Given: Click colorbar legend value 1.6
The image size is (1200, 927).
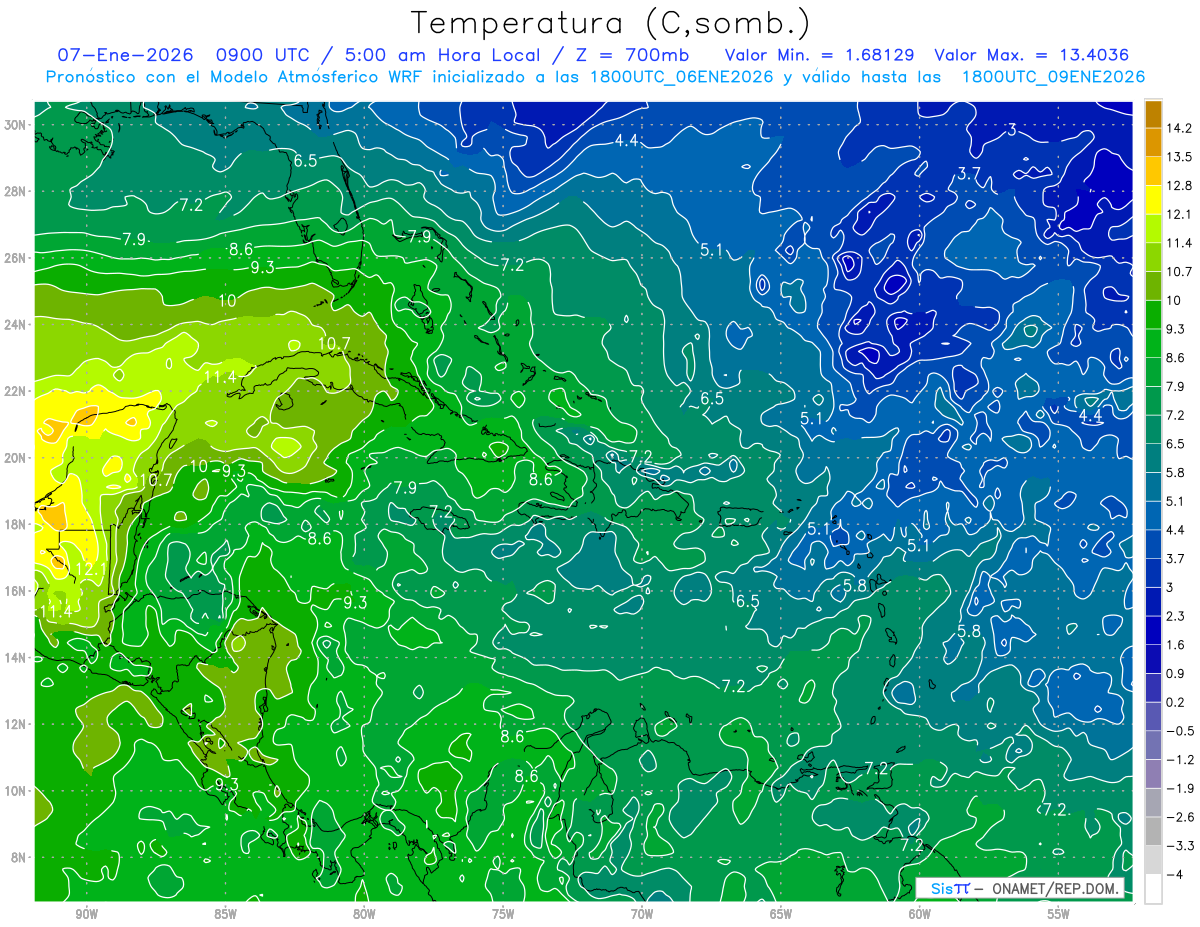Looking at the screenshot, I should coord(1177,645).
